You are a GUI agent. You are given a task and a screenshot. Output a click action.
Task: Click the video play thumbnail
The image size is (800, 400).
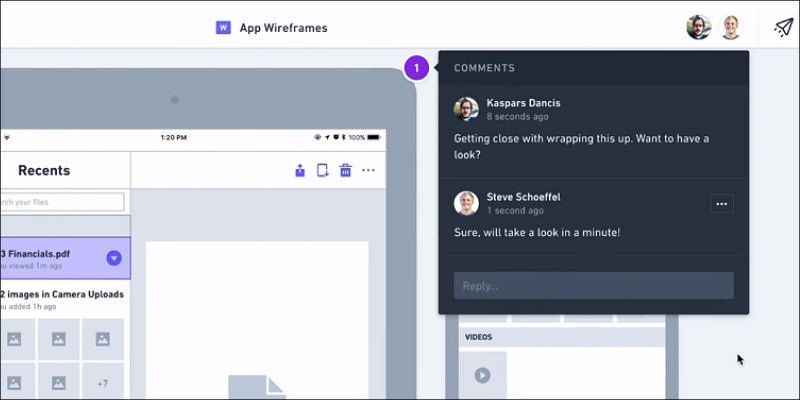(x=482, y=376)
